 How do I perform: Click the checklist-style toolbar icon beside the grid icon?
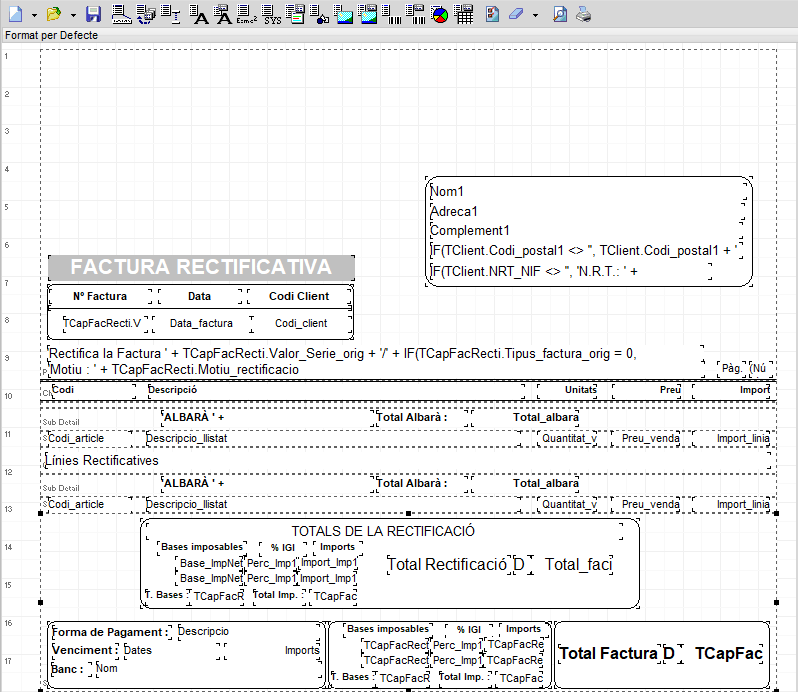pyautogui.click(x=492, y=14)
